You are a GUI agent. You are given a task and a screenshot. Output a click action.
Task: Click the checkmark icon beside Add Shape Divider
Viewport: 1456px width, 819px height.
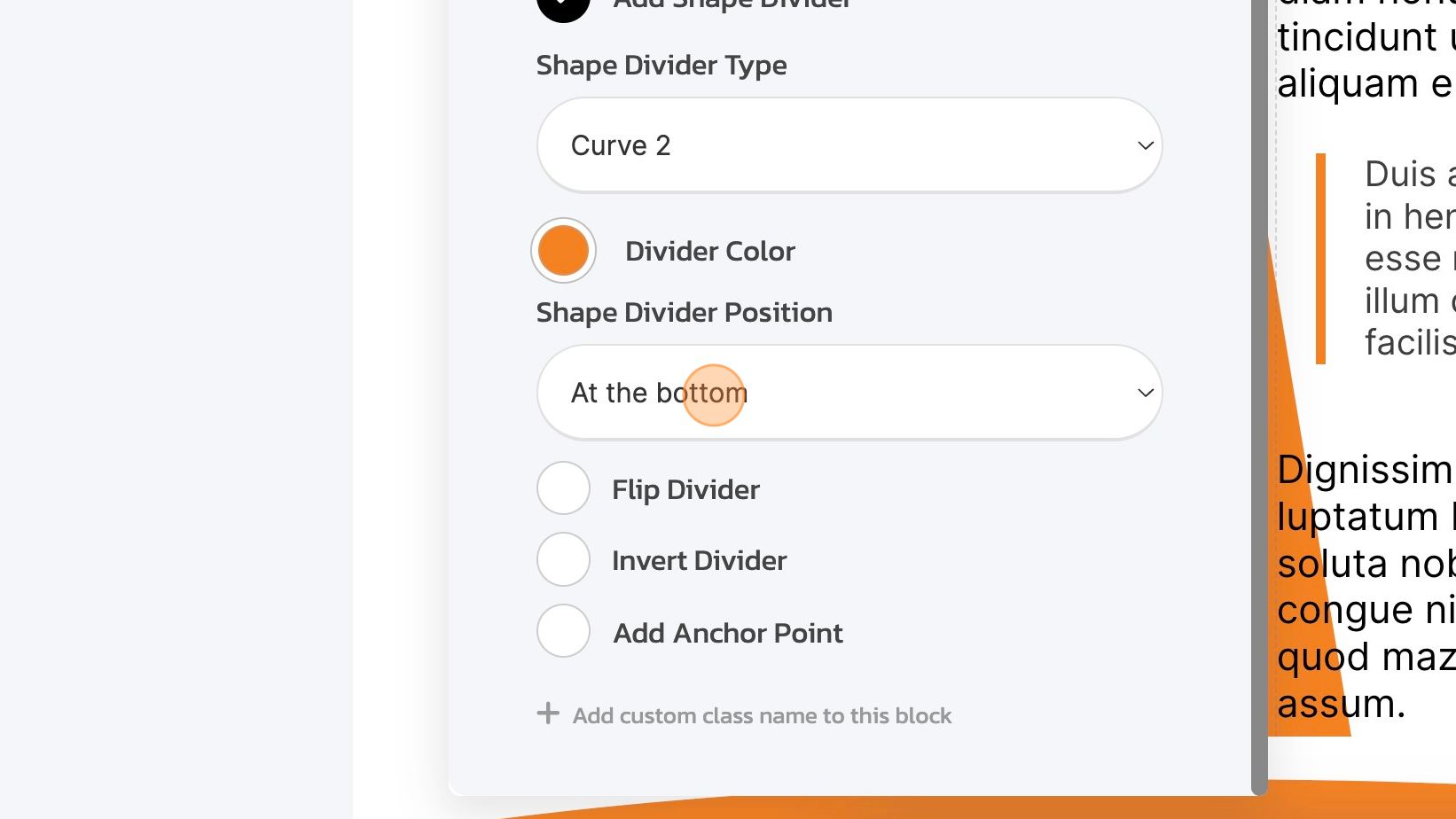pyautogui.click(x=562, y=4)
